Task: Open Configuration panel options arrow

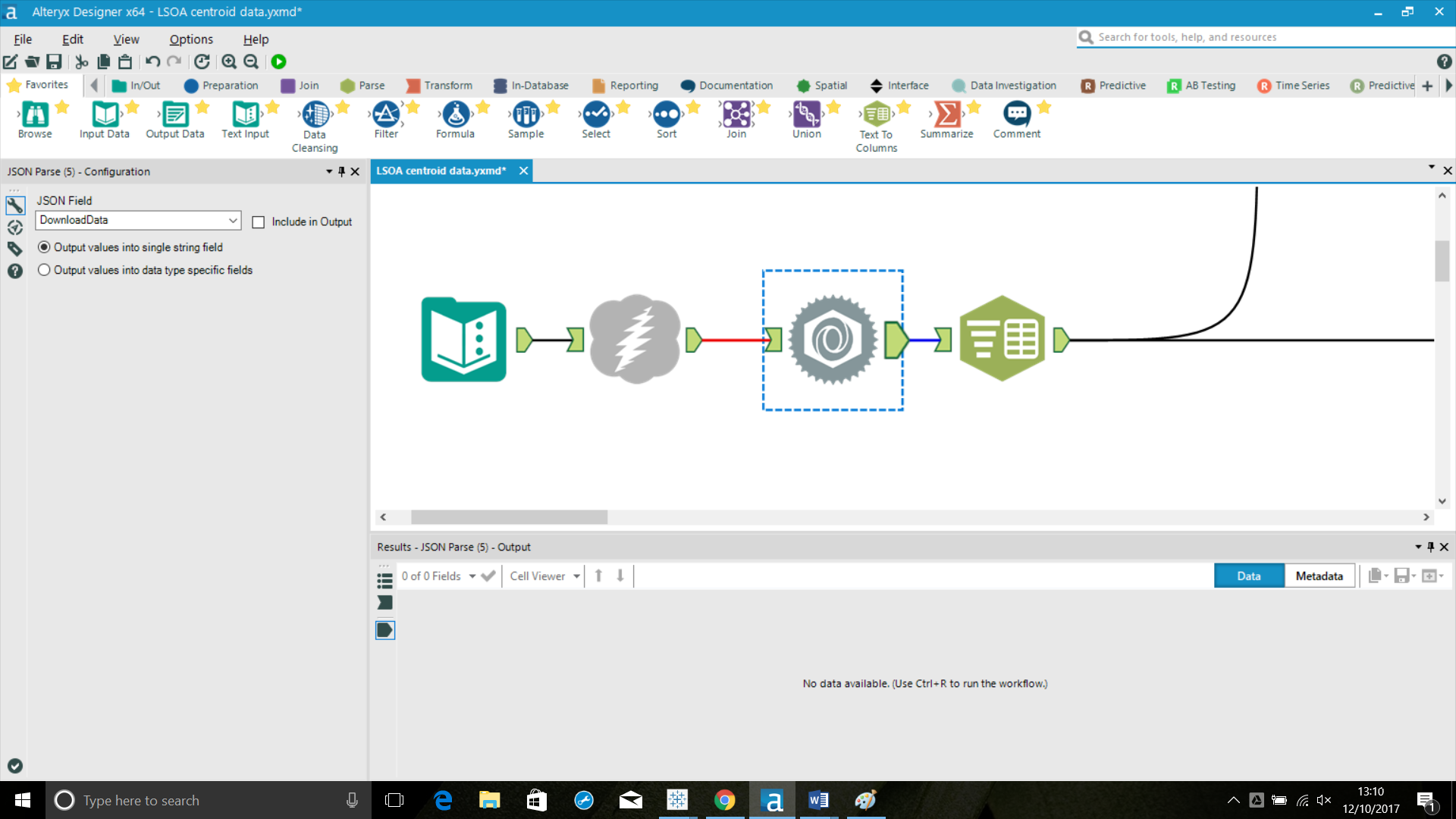Action: click(329, 171)
